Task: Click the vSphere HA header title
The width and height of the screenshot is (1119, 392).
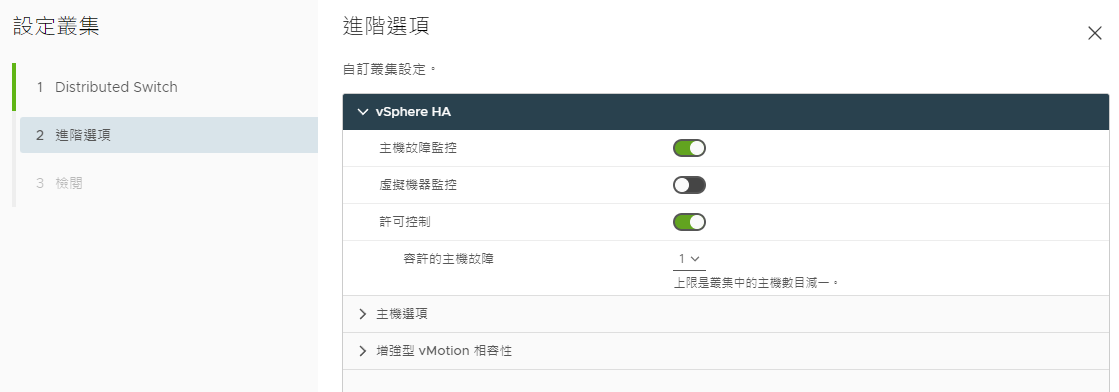Action: (413, 112)
